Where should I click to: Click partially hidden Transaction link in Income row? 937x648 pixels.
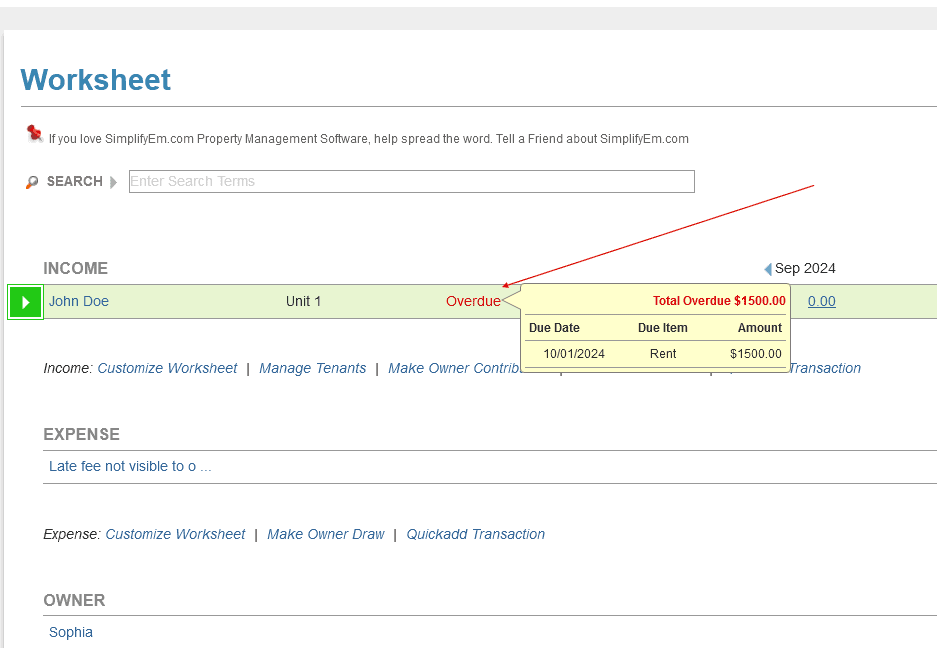825,368
